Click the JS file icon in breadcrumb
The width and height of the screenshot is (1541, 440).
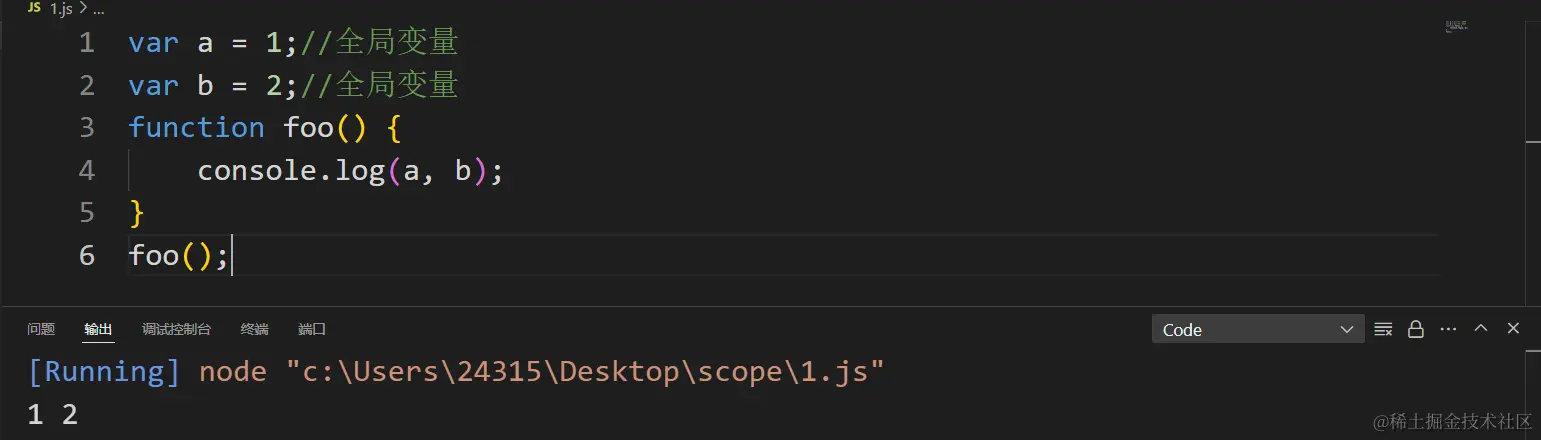(x=34, y=7)
